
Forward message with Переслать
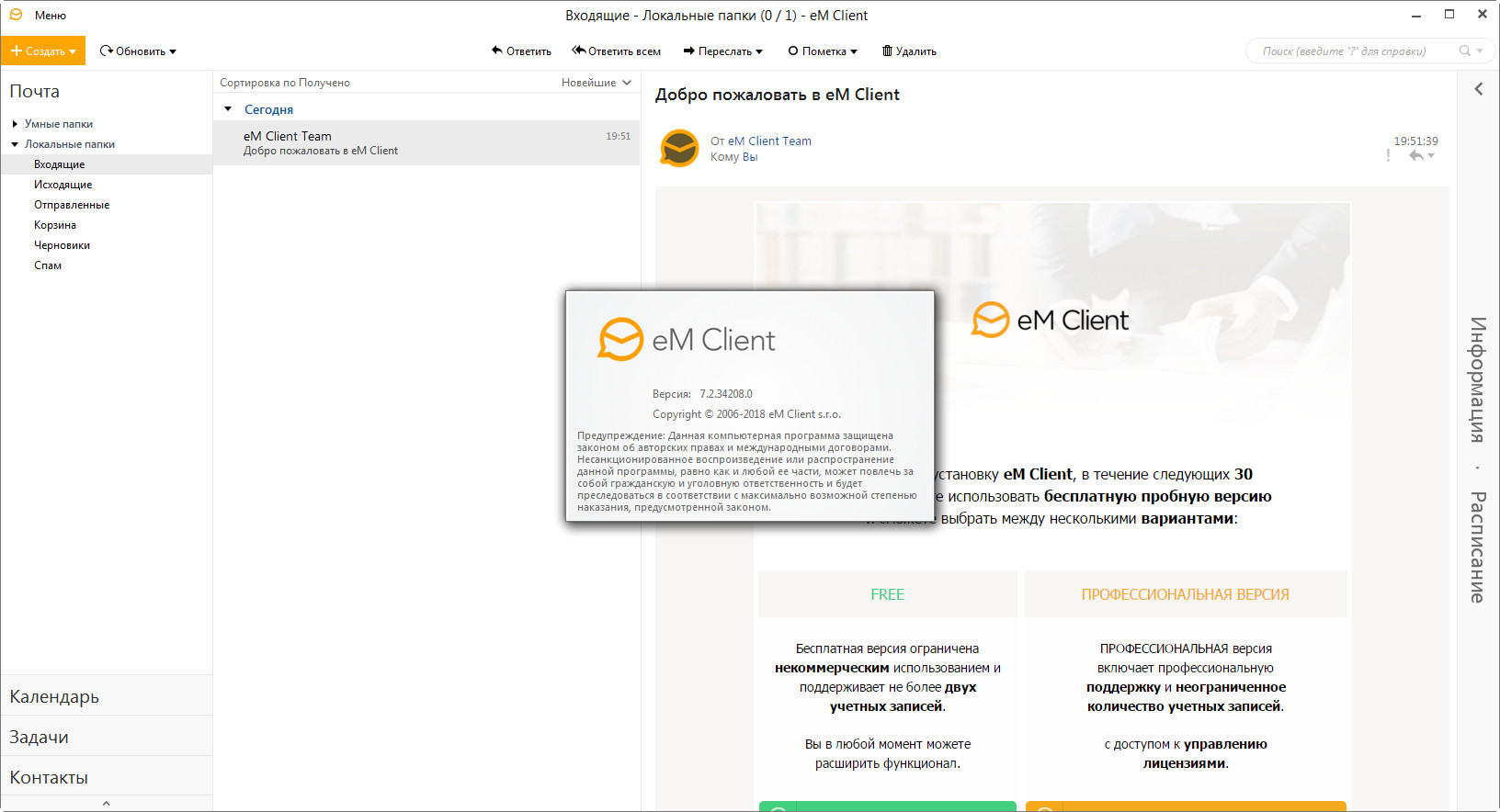(718, 51)
